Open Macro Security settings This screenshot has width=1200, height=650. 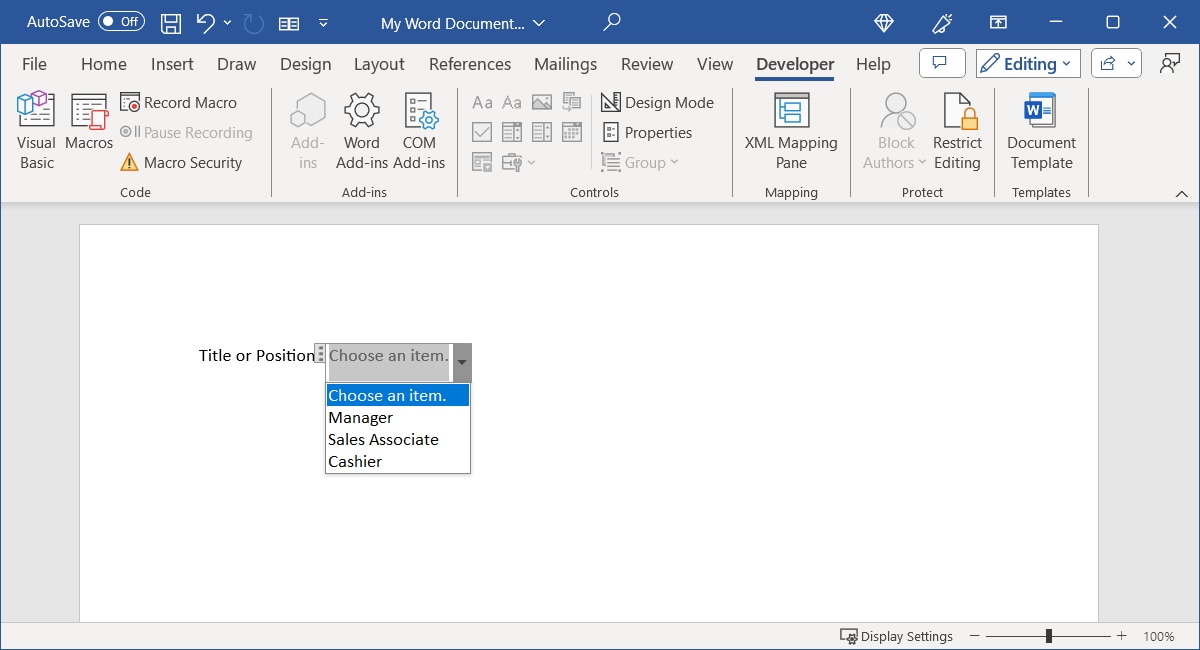(x=186, y=162)
